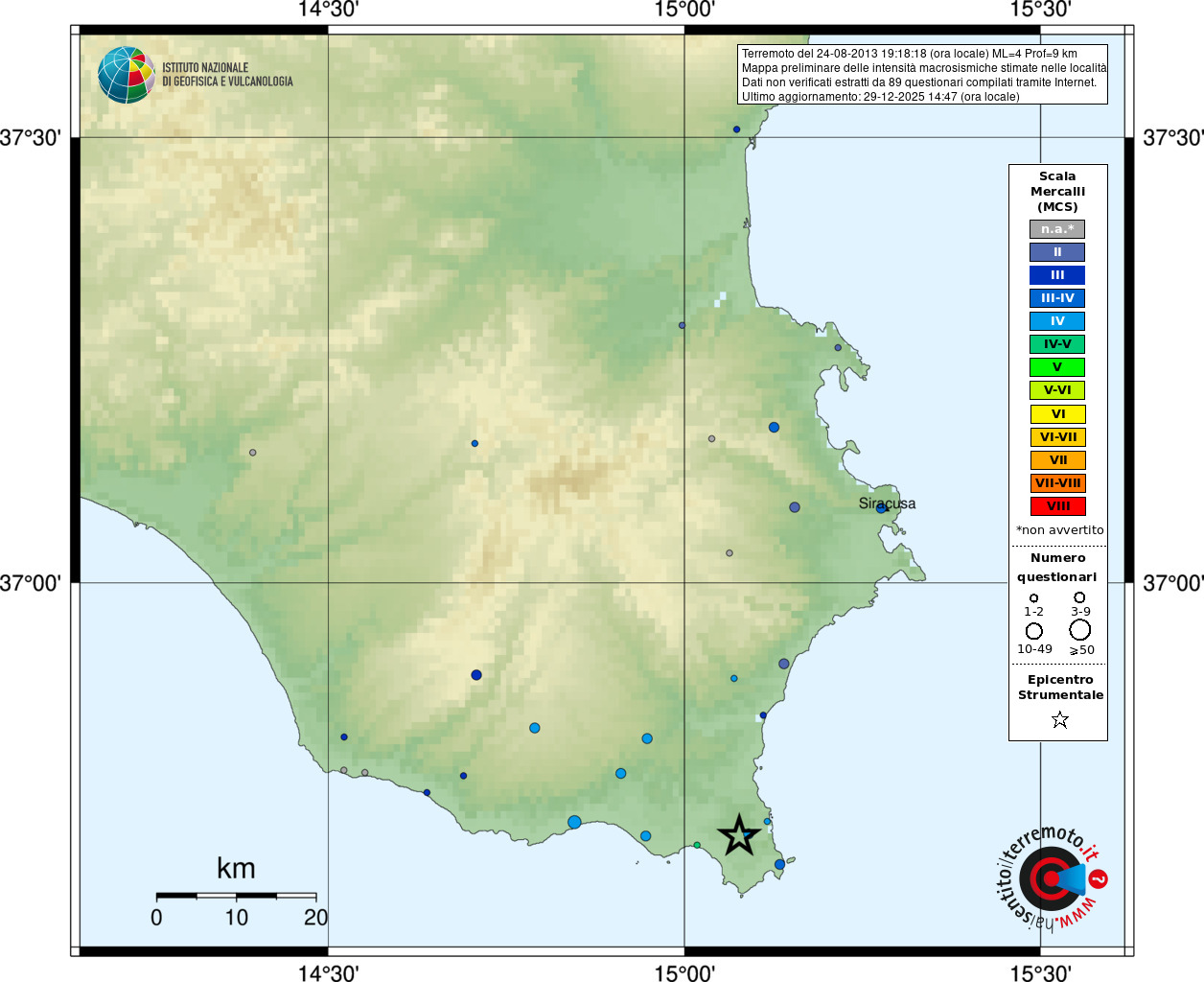The width and height of the screenshot is (1204, 982).
Task: Click the INGV globe logo
Action: click(x=127, y=75)
